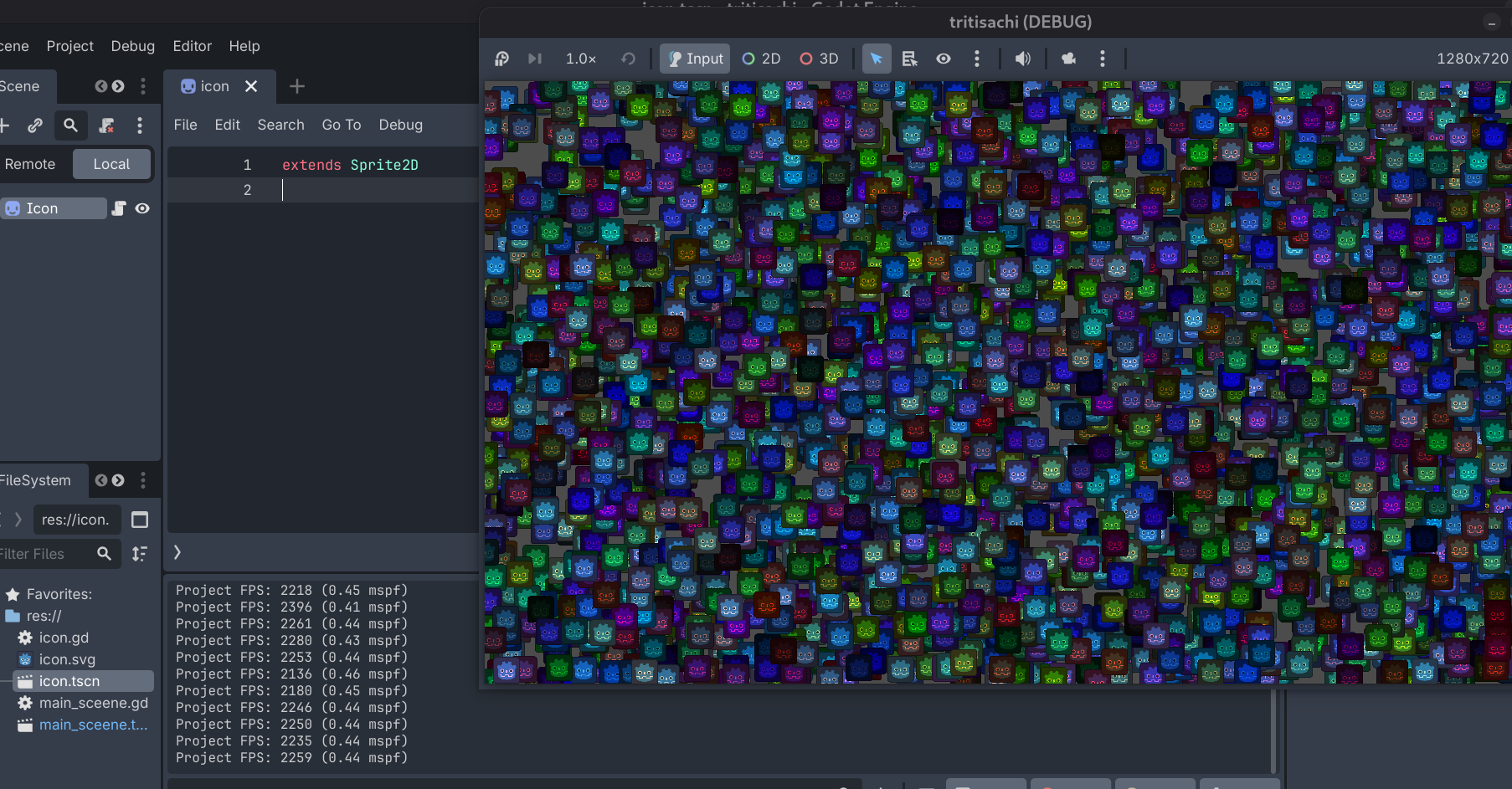Select icon.tscn in FileSystem
Screen dimensions: 1512x789
84,681
